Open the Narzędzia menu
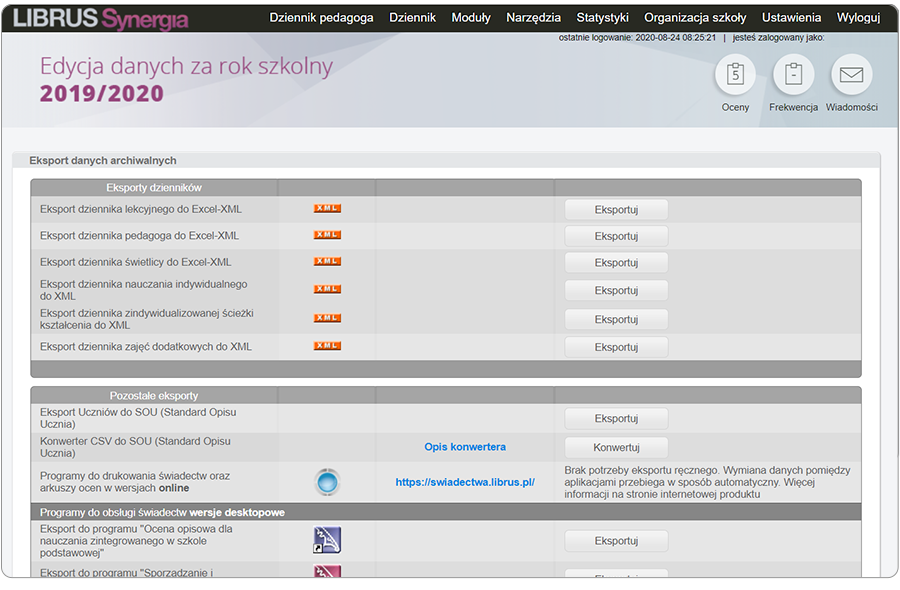Image resolution: width=900 pixels, height=590 pixels. point(533,17)
